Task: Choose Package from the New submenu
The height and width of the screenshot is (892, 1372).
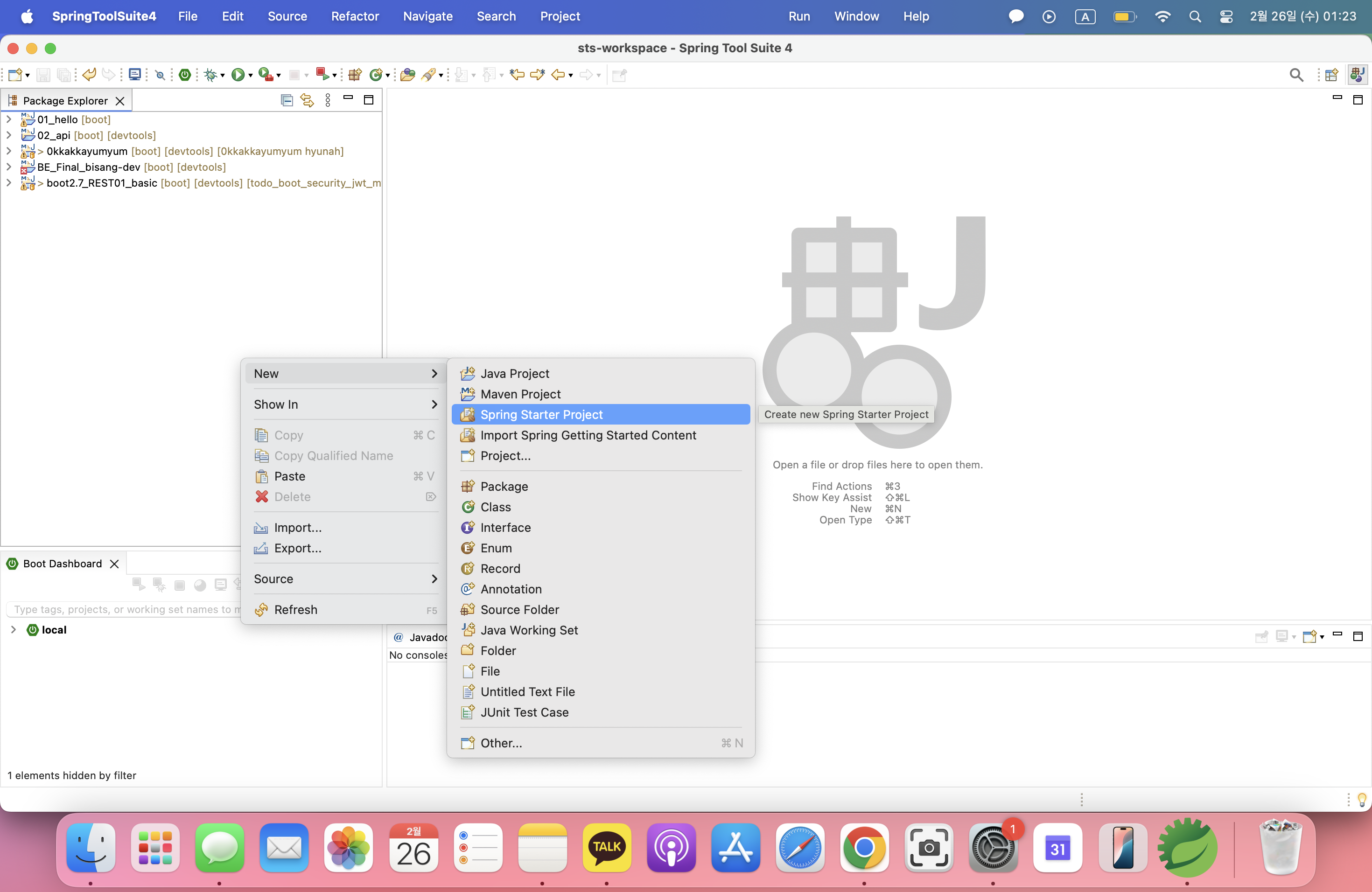Action: (x=601, y=486)
